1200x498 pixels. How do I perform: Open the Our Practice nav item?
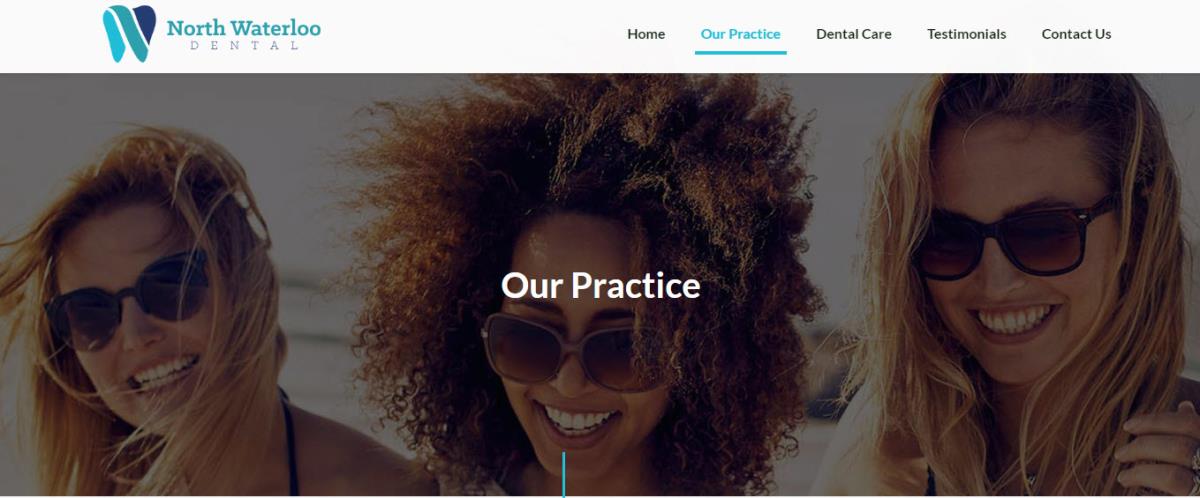[740, 34]
